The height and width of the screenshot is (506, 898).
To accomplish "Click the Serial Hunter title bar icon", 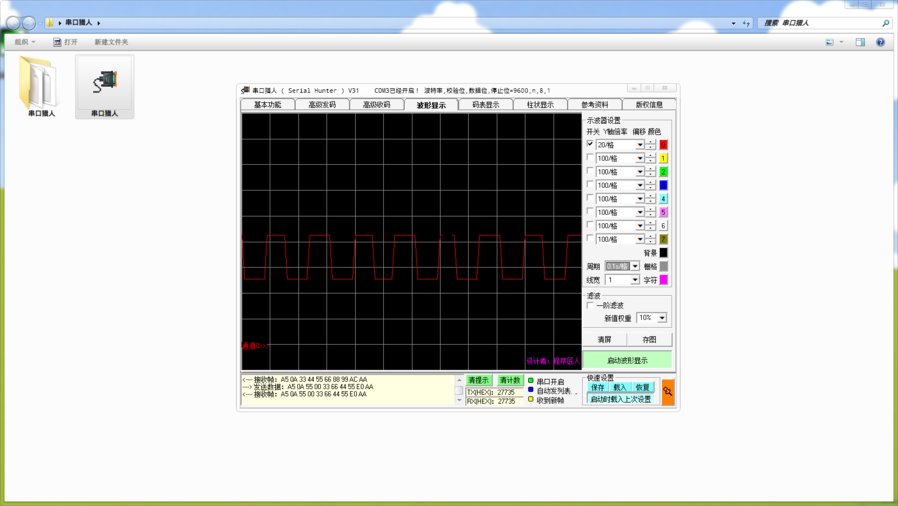I will point(245,90).
